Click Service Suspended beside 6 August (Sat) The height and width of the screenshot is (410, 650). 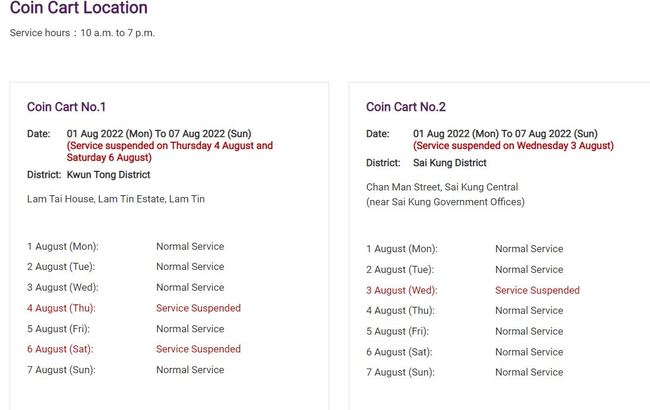198,349
